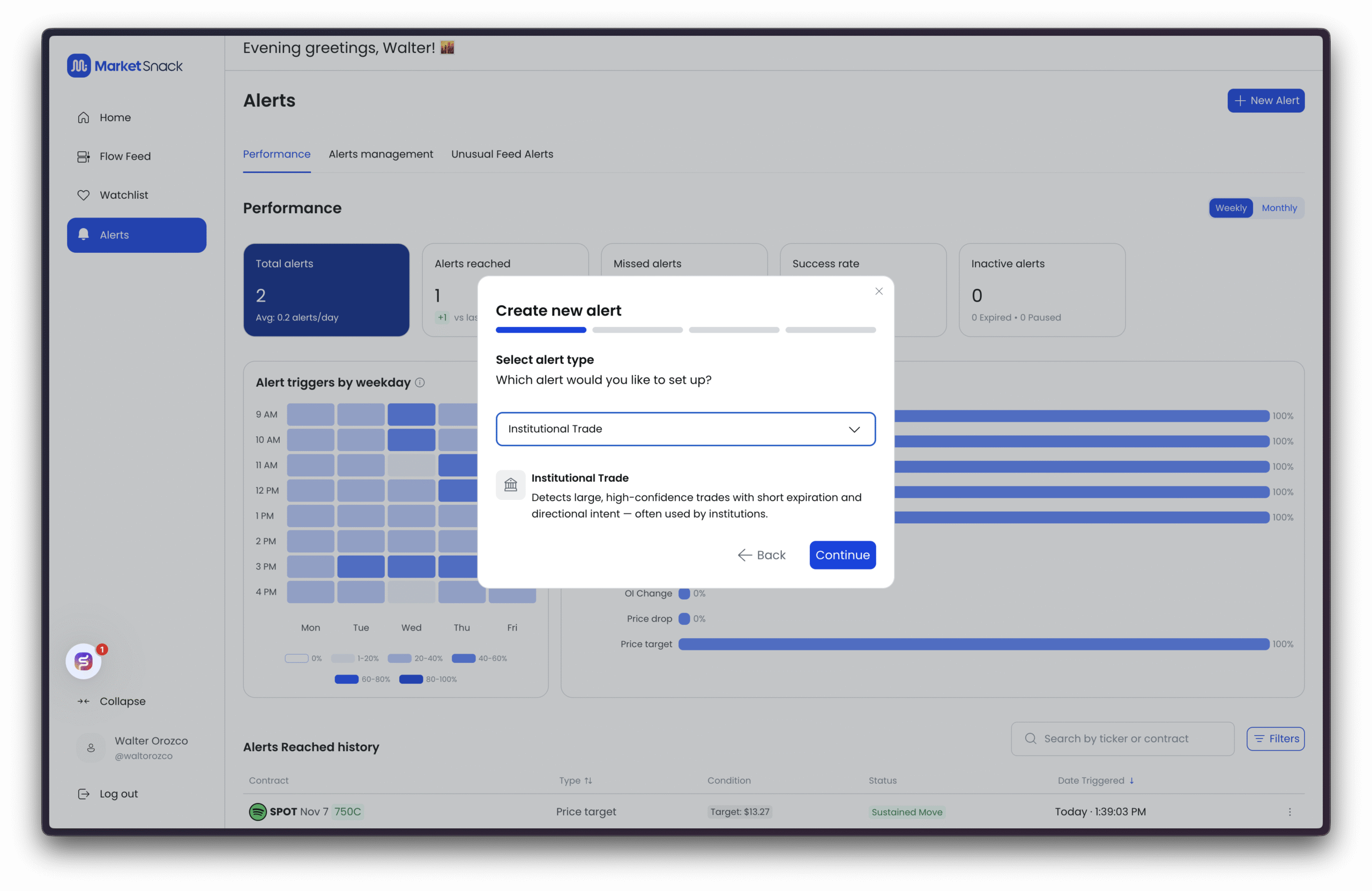Switch to Alerts management tab
Screen dimensions: 1372x891
click(381, 154)
